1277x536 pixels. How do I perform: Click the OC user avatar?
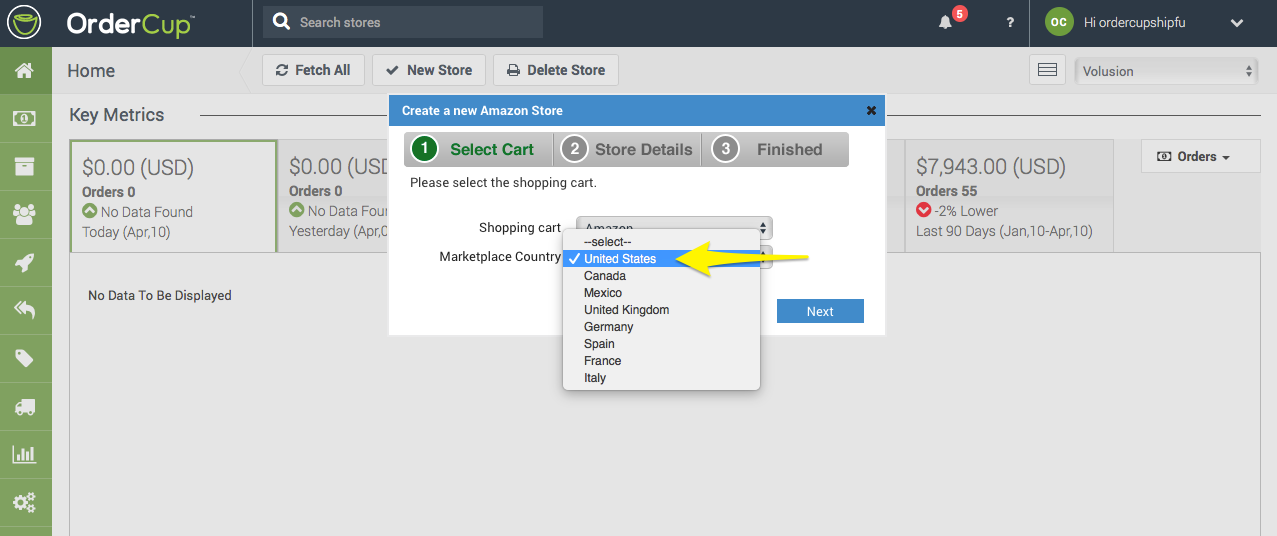coord(1059,22)
